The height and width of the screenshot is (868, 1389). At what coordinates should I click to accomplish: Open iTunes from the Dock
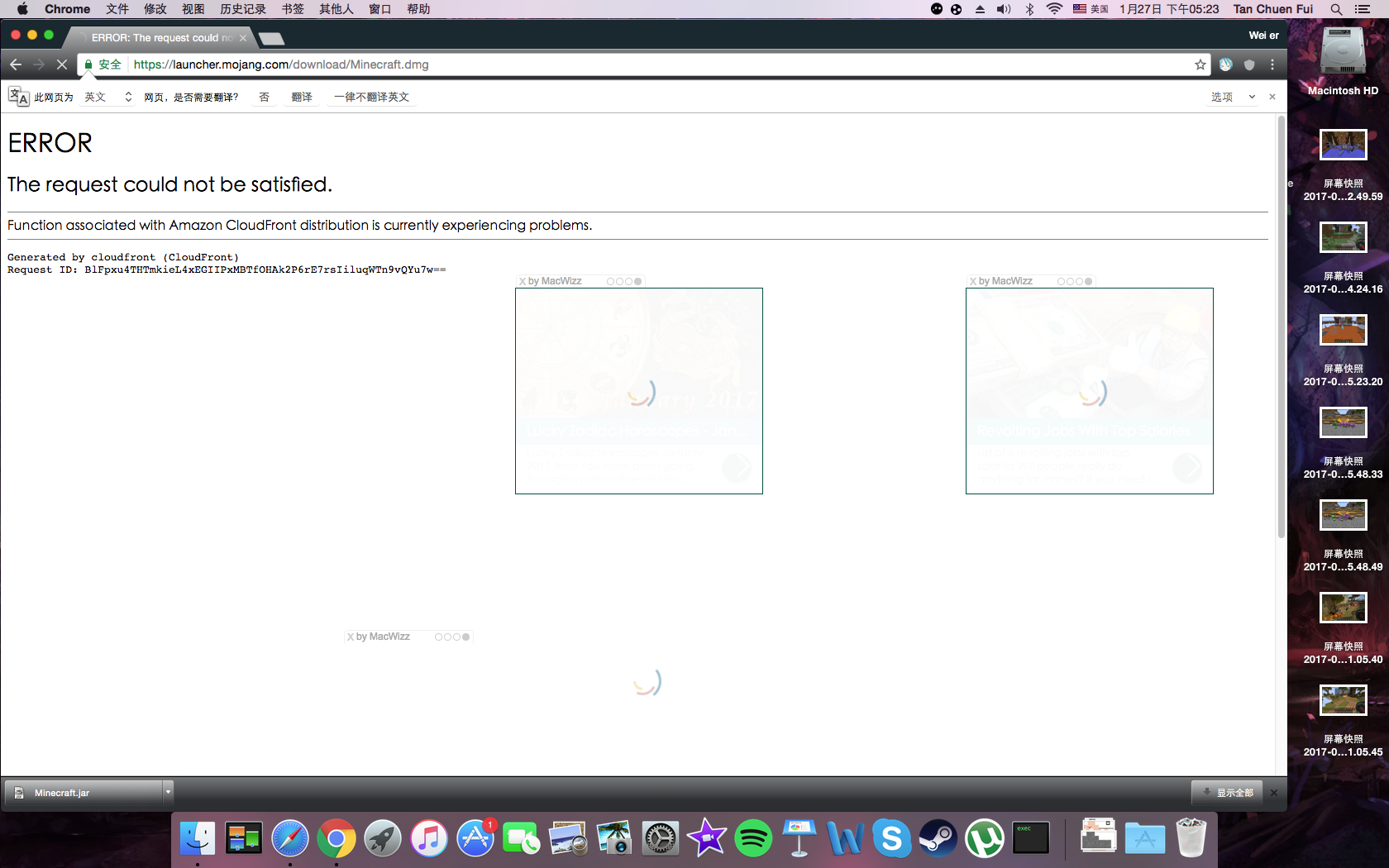(x=429, y=839)
